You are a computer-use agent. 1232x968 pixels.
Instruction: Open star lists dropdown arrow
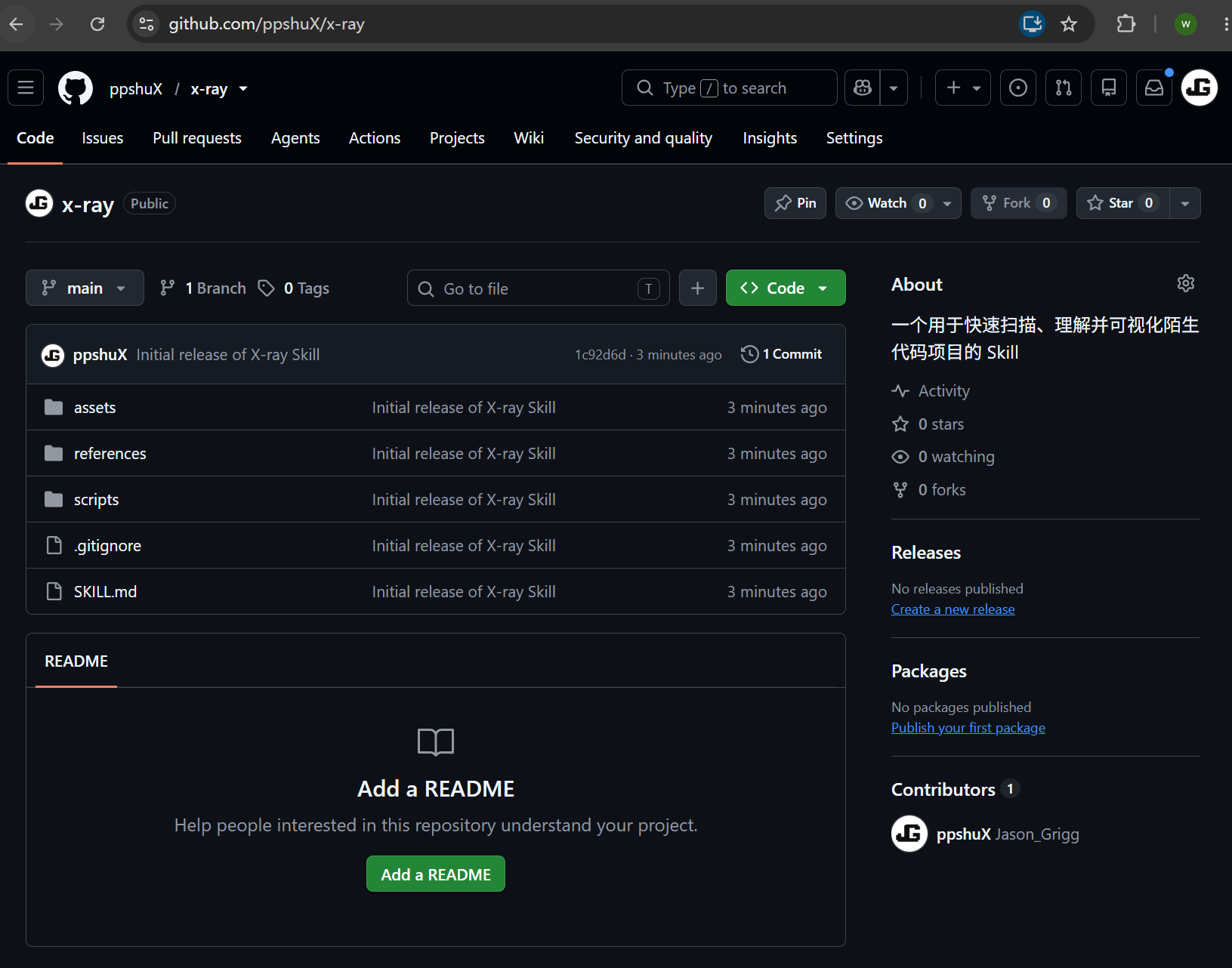[1185, 203]
